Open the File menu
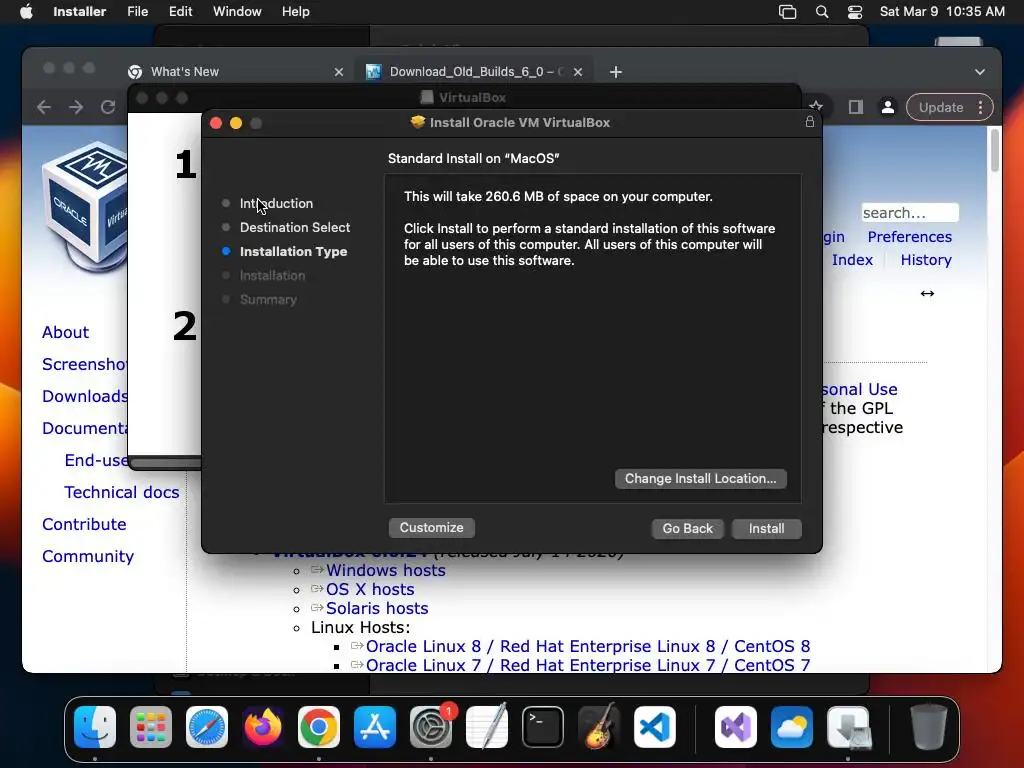 point(137,12)
